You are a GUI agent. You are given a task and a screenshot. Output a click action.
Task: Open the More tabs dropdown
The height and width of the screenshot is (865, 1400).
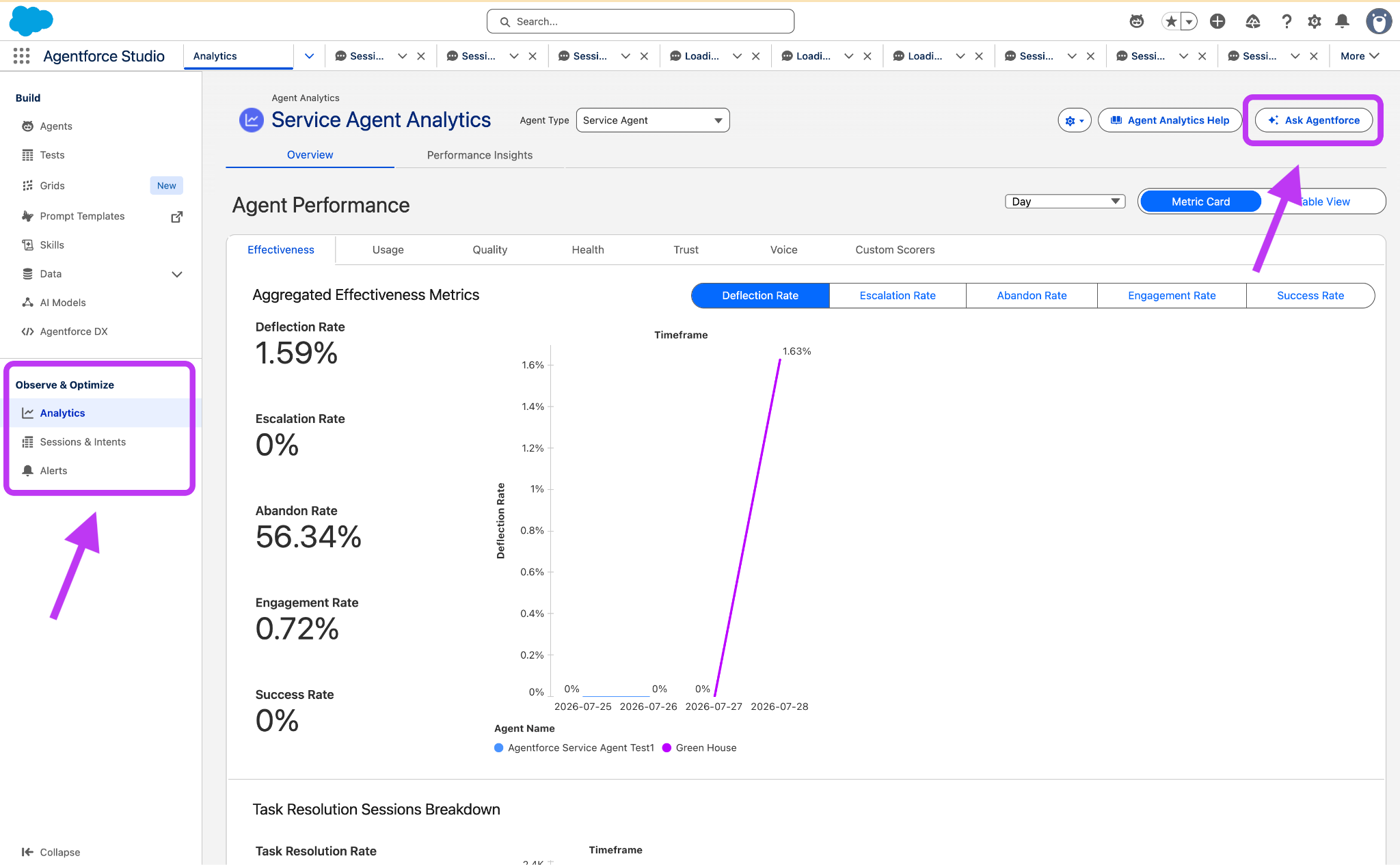(1359, 56)
